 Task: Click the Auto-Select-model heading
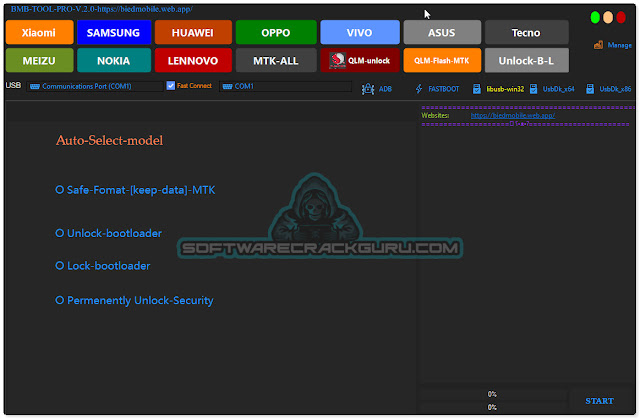click(x=109, y=140)
